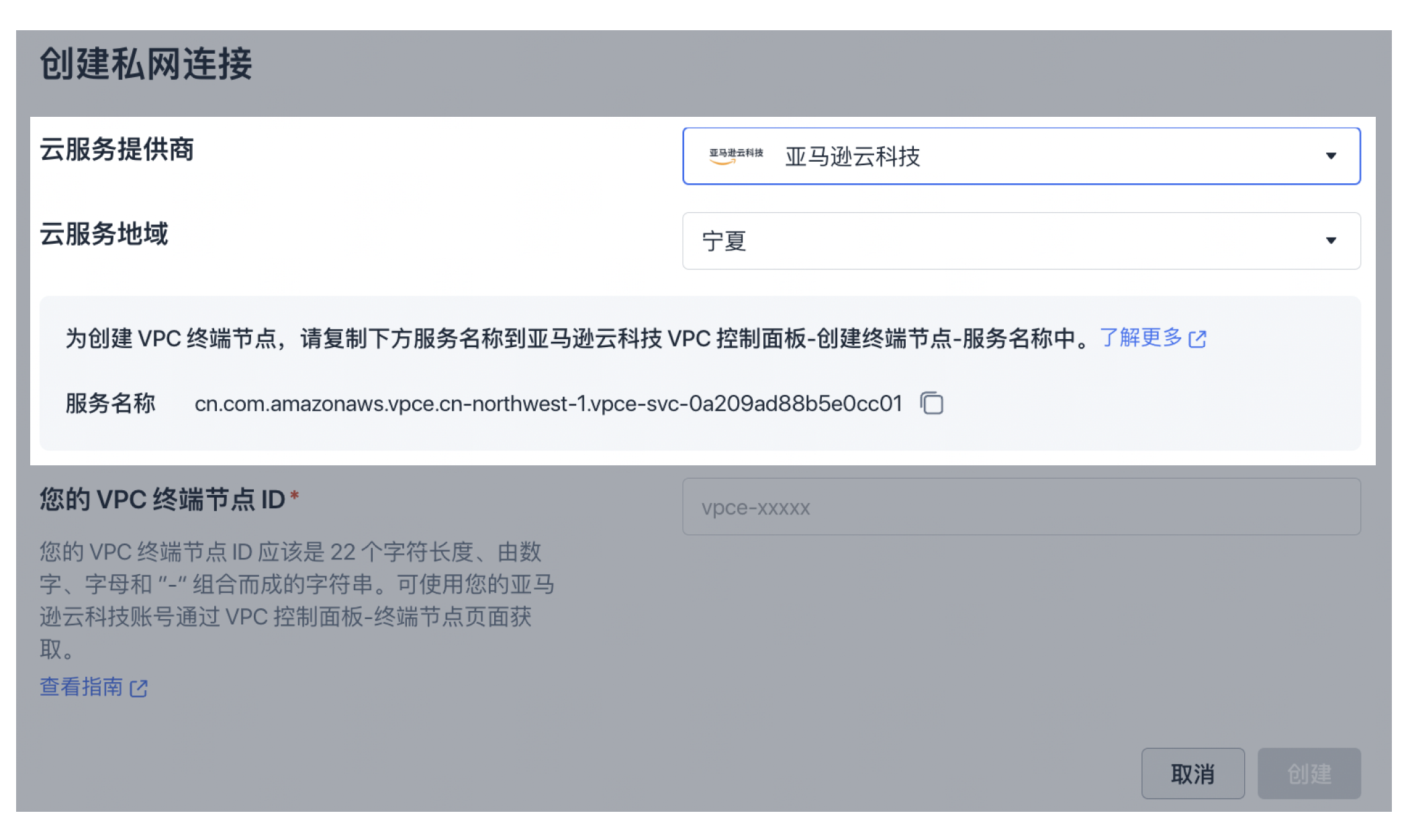
Task: Copy the service name with copy icon
Action: (x=931, y=404)
